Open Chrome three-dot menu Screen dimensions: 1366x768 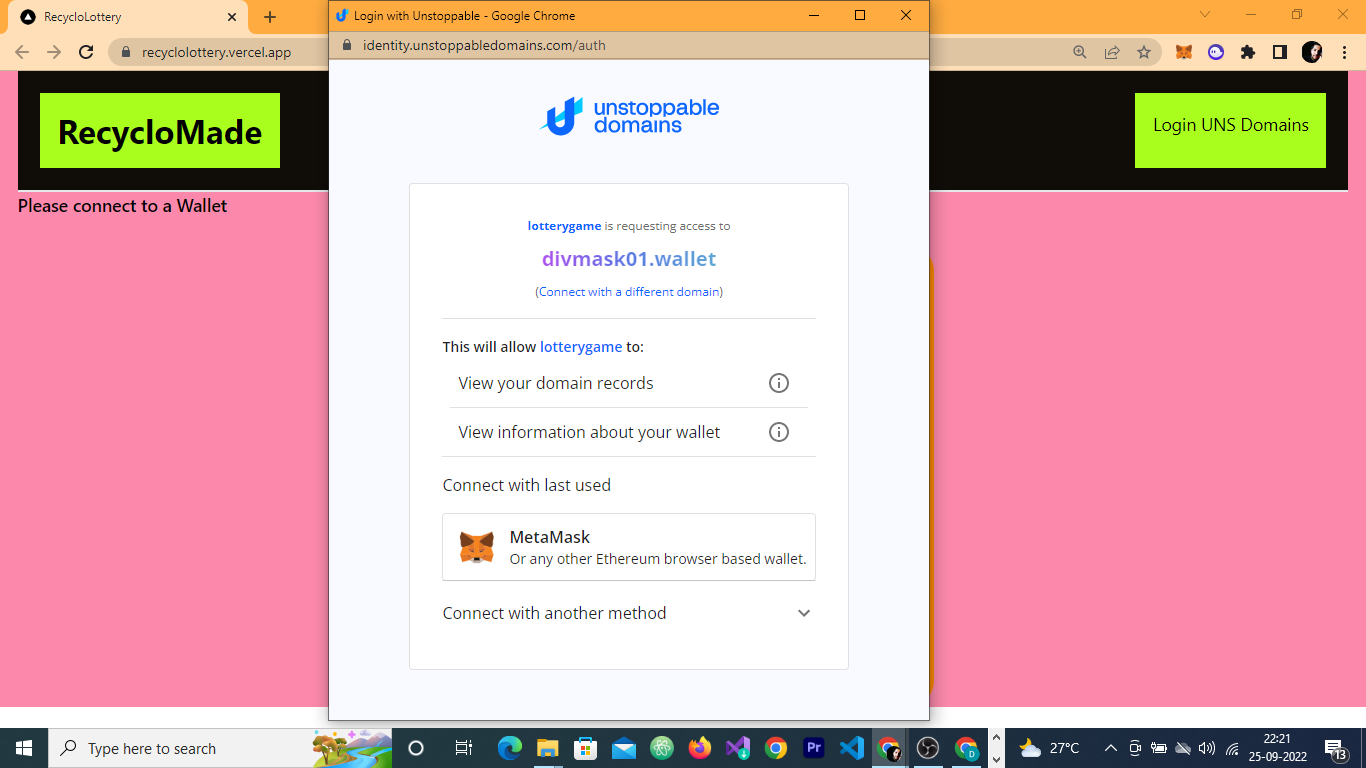tap(1343, 52)
